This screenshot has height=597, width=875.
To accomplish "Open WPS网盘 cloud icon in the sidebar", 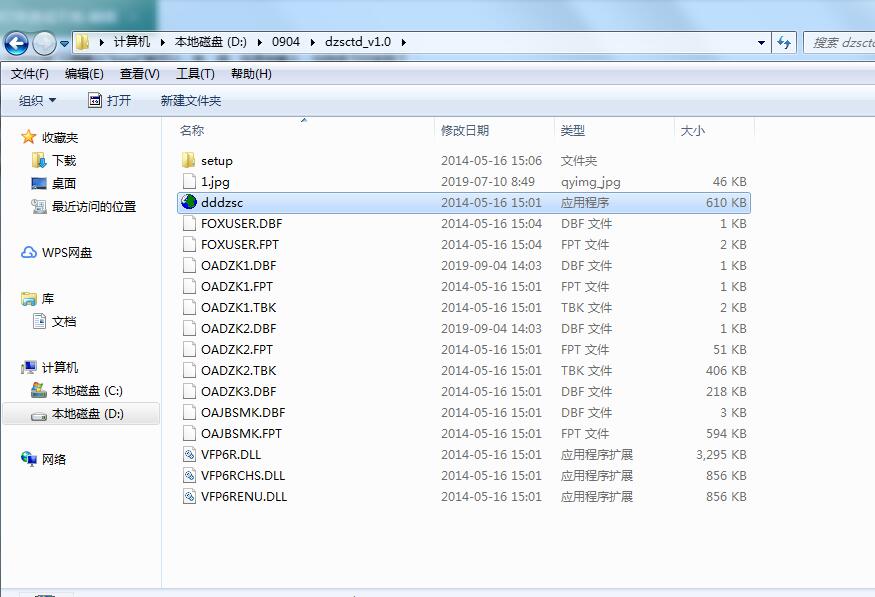I will tap(28, 253).
